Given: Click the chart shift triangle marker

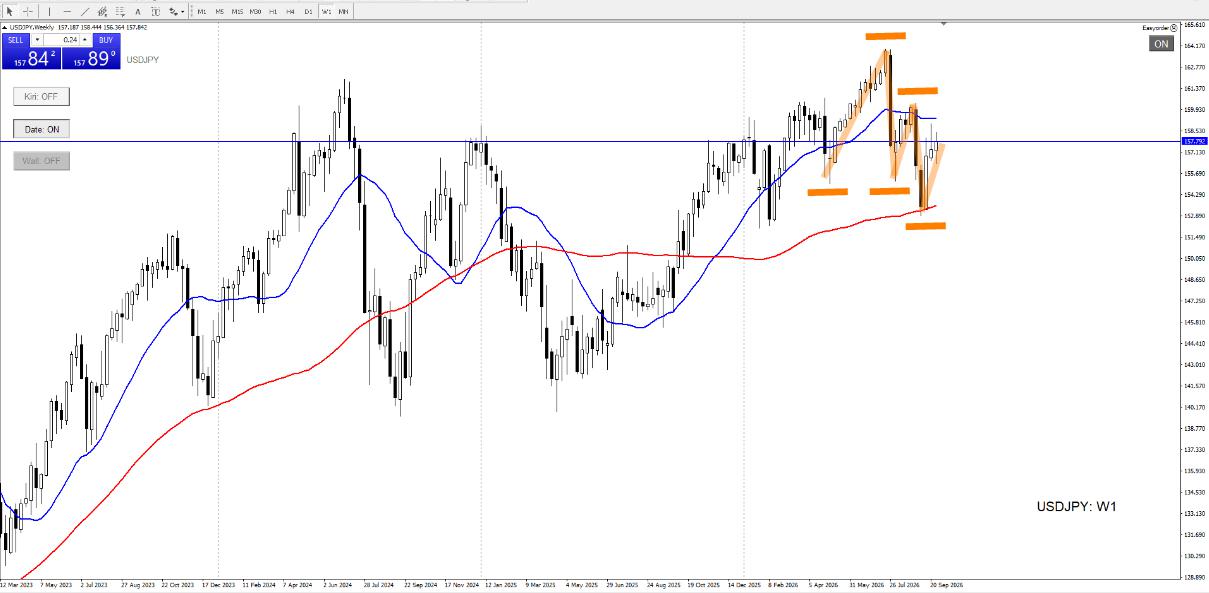Looking at the screenshot, I should pyautogui.click(x=943, y=23).
